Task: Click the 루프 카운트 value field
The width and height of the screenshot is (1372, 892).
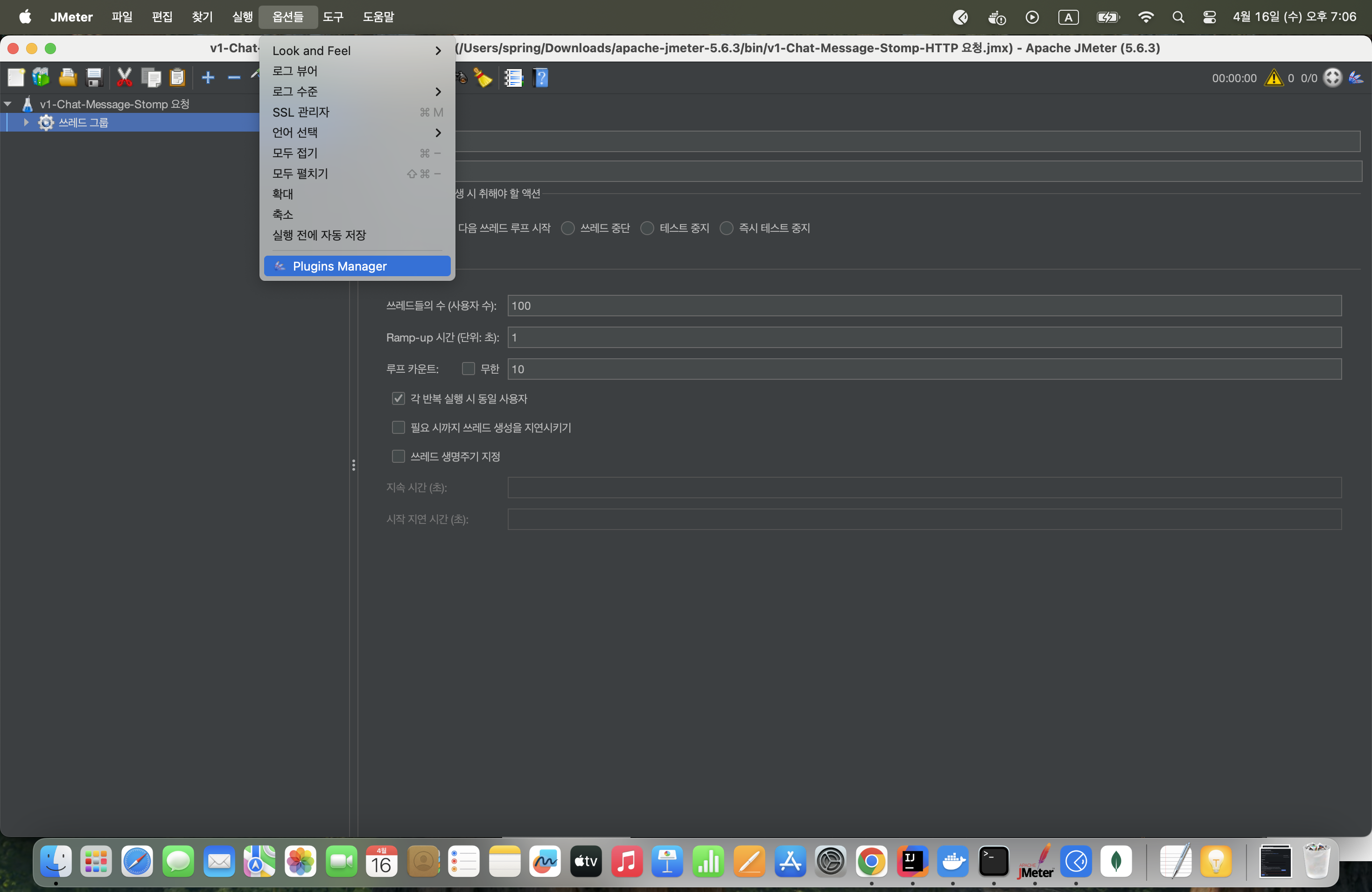Action: point(924,369)
